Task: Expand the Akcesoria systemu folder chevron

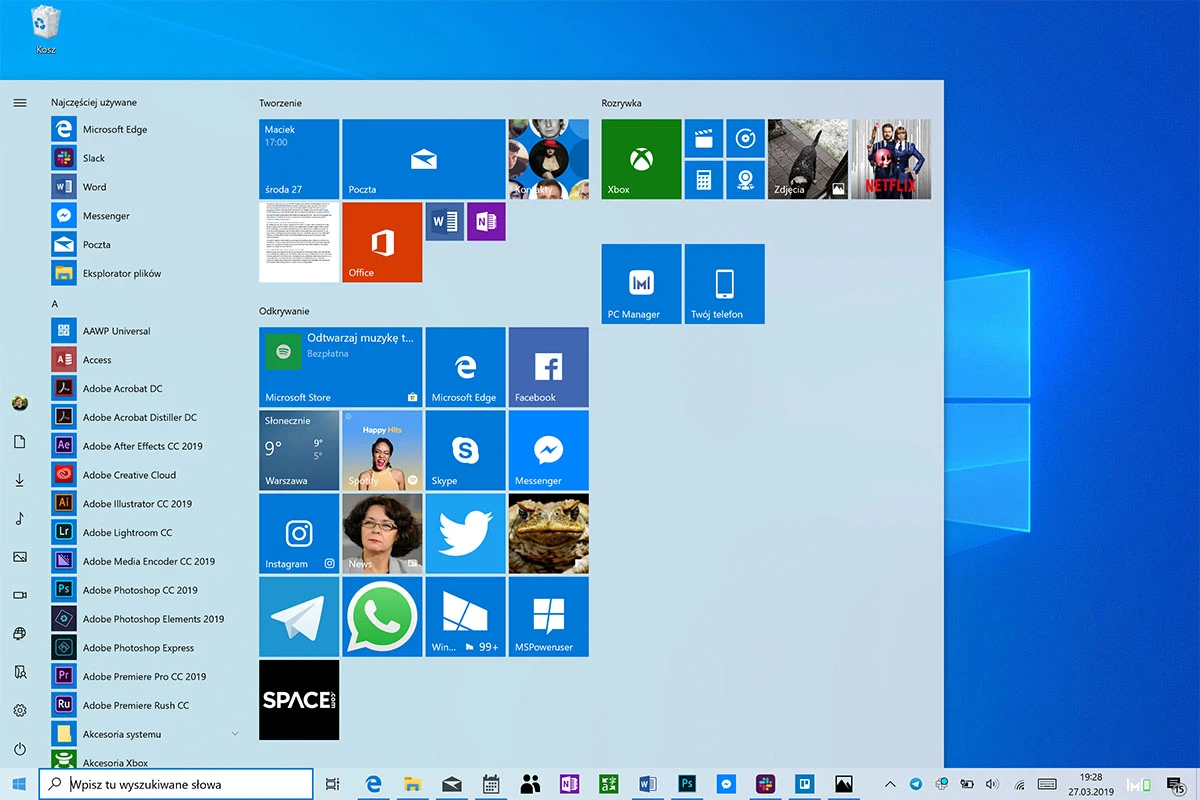Action: point(235,734)
